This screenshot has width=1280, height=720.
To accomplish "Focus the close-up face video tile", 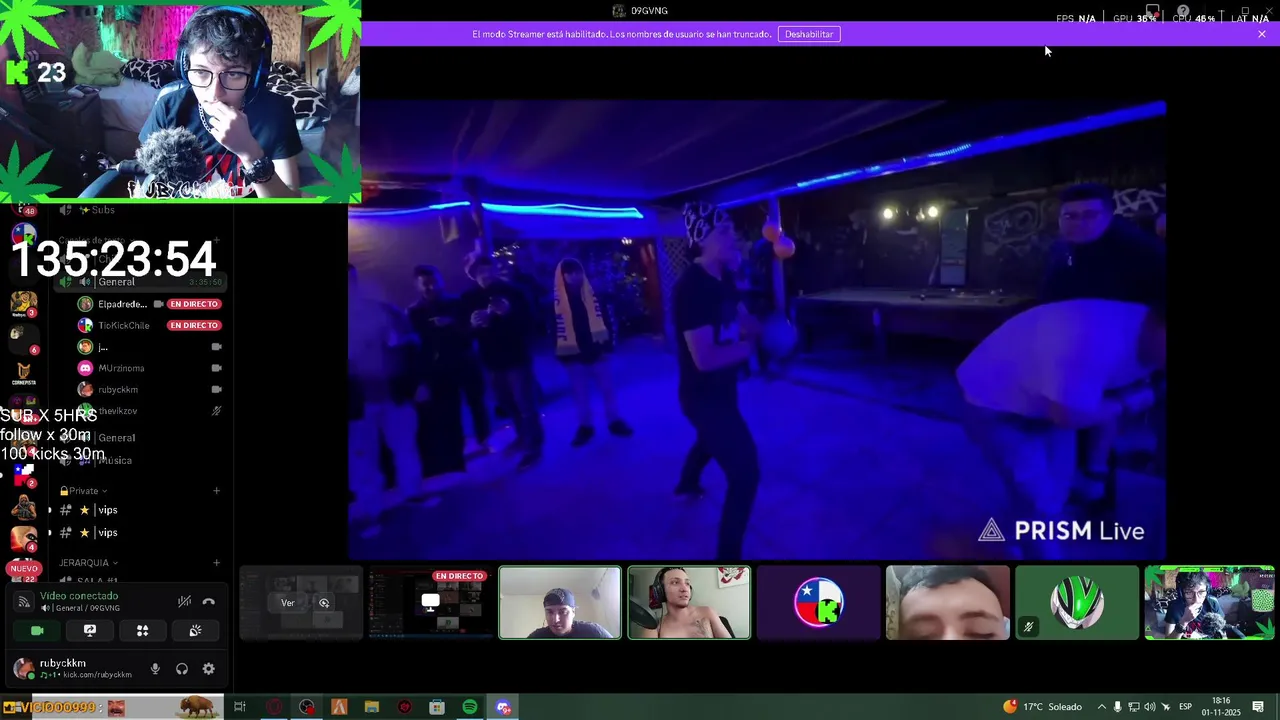I will coord(948,603).
